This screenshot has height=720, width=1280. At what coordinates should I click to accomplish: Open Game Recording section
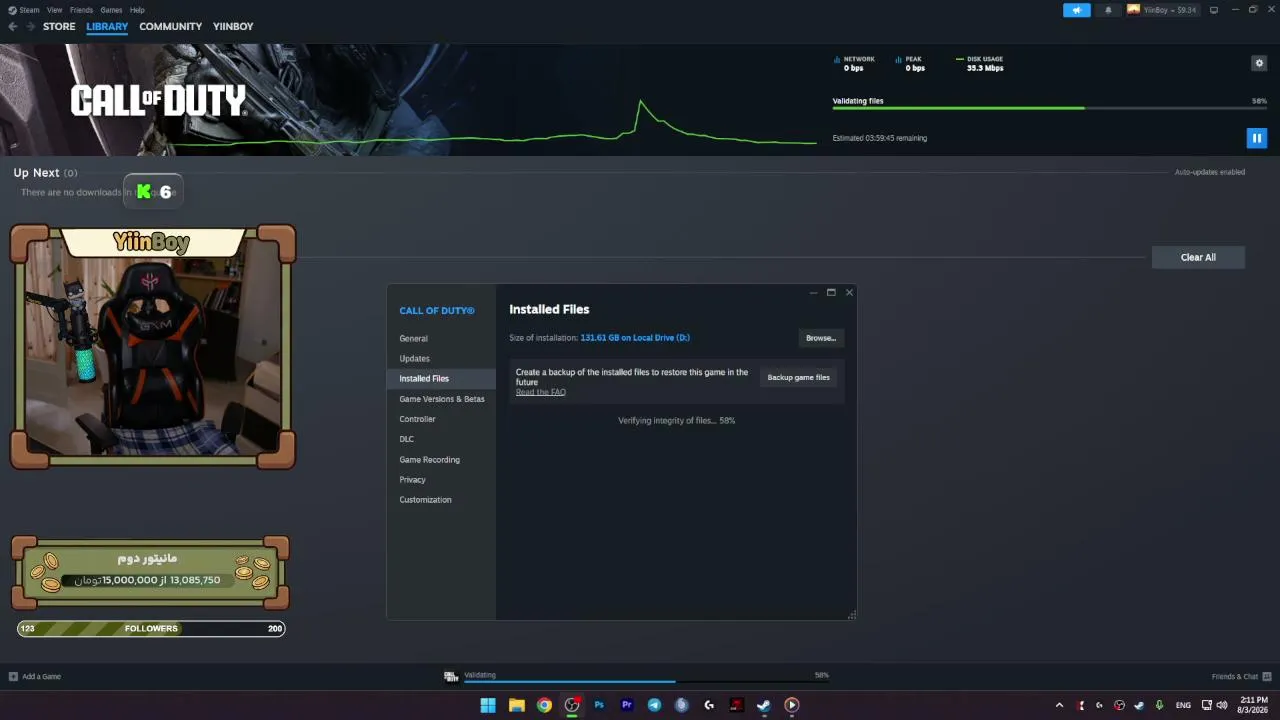click(441, 459)
